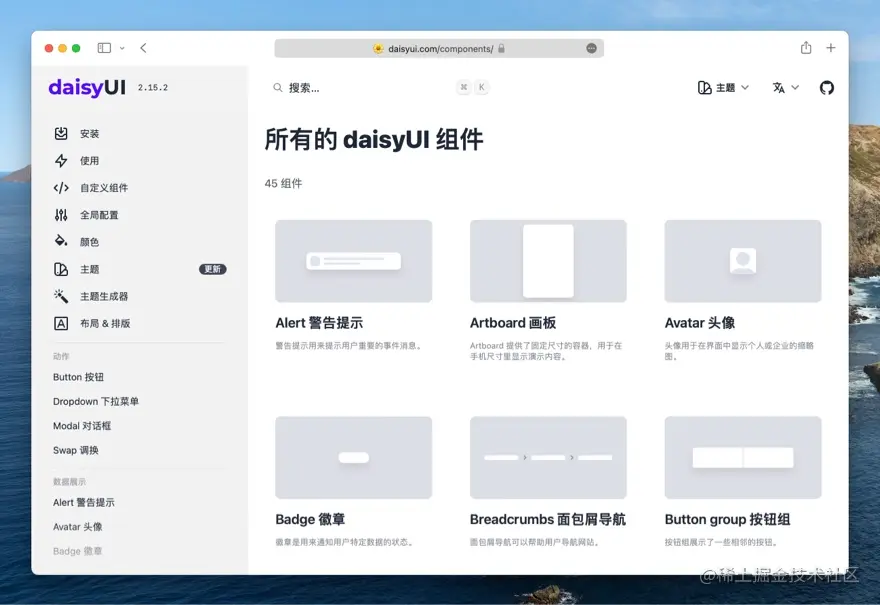
Task: Open 自定义组件 via the code icon
Action: (x=62, y=186)
